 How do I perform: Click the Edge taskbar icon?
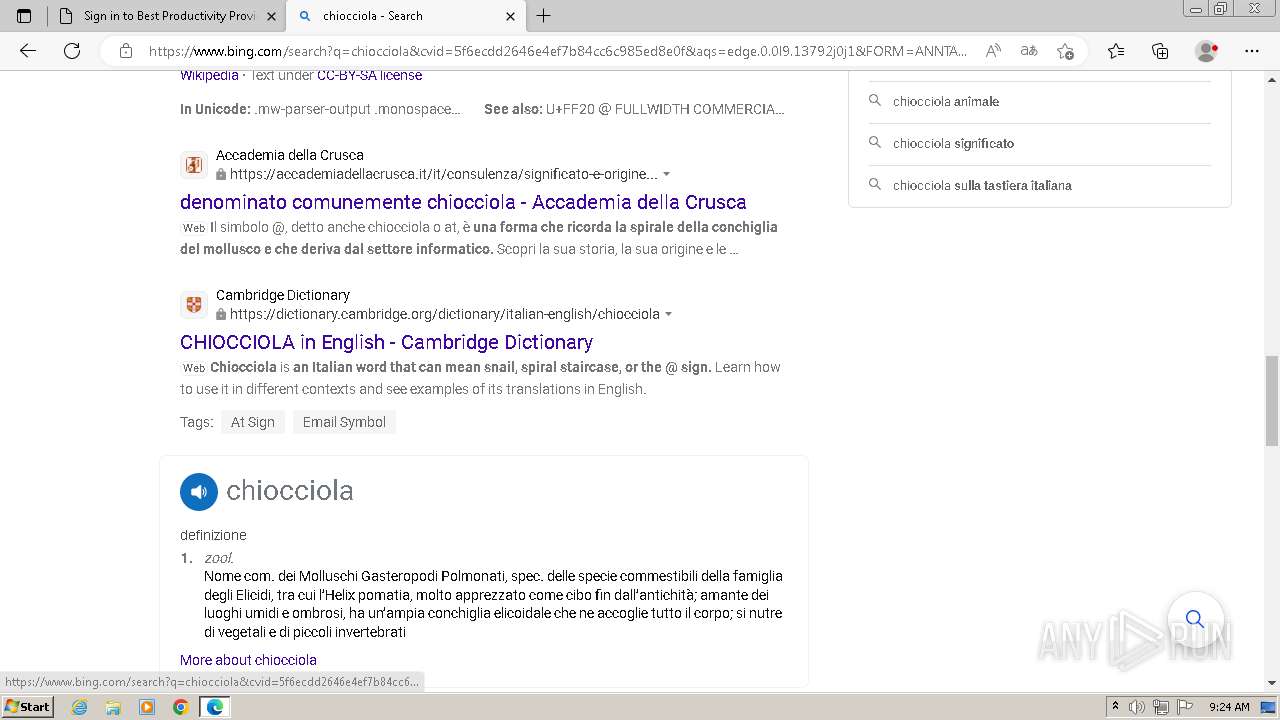click(x=215, y=707)
